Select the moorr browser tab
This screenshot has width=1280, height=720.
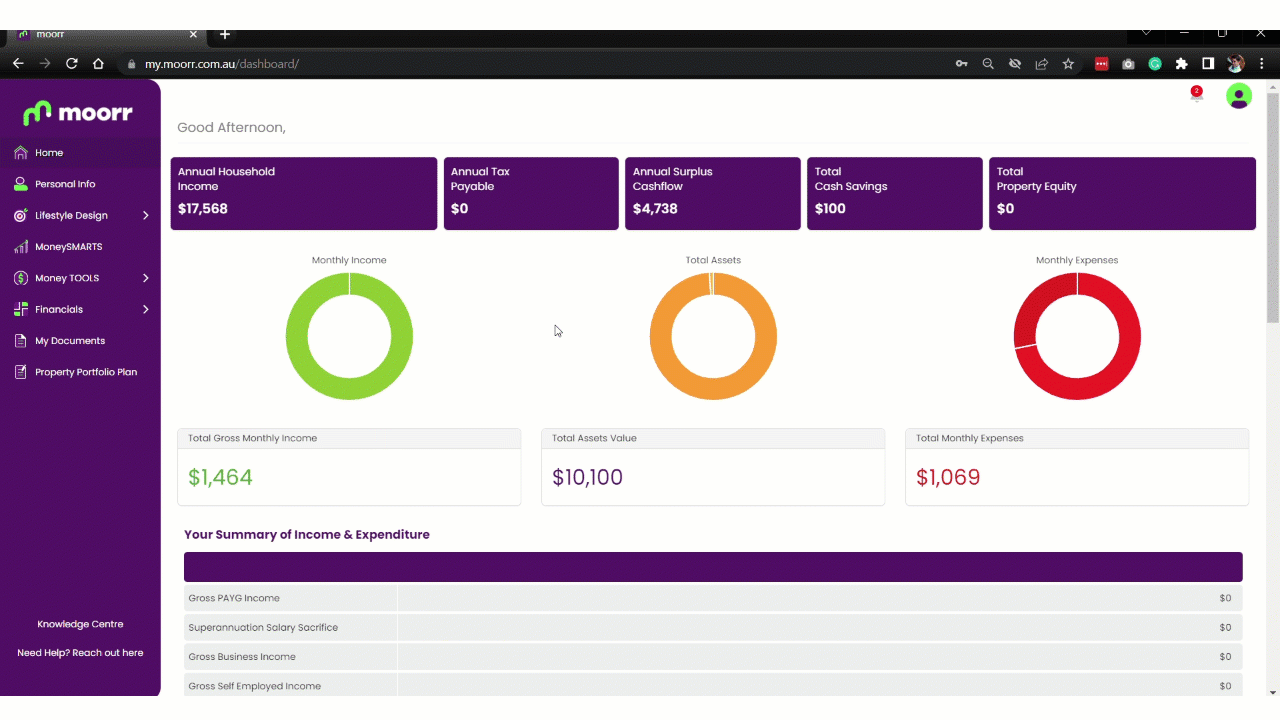point(107,35)
